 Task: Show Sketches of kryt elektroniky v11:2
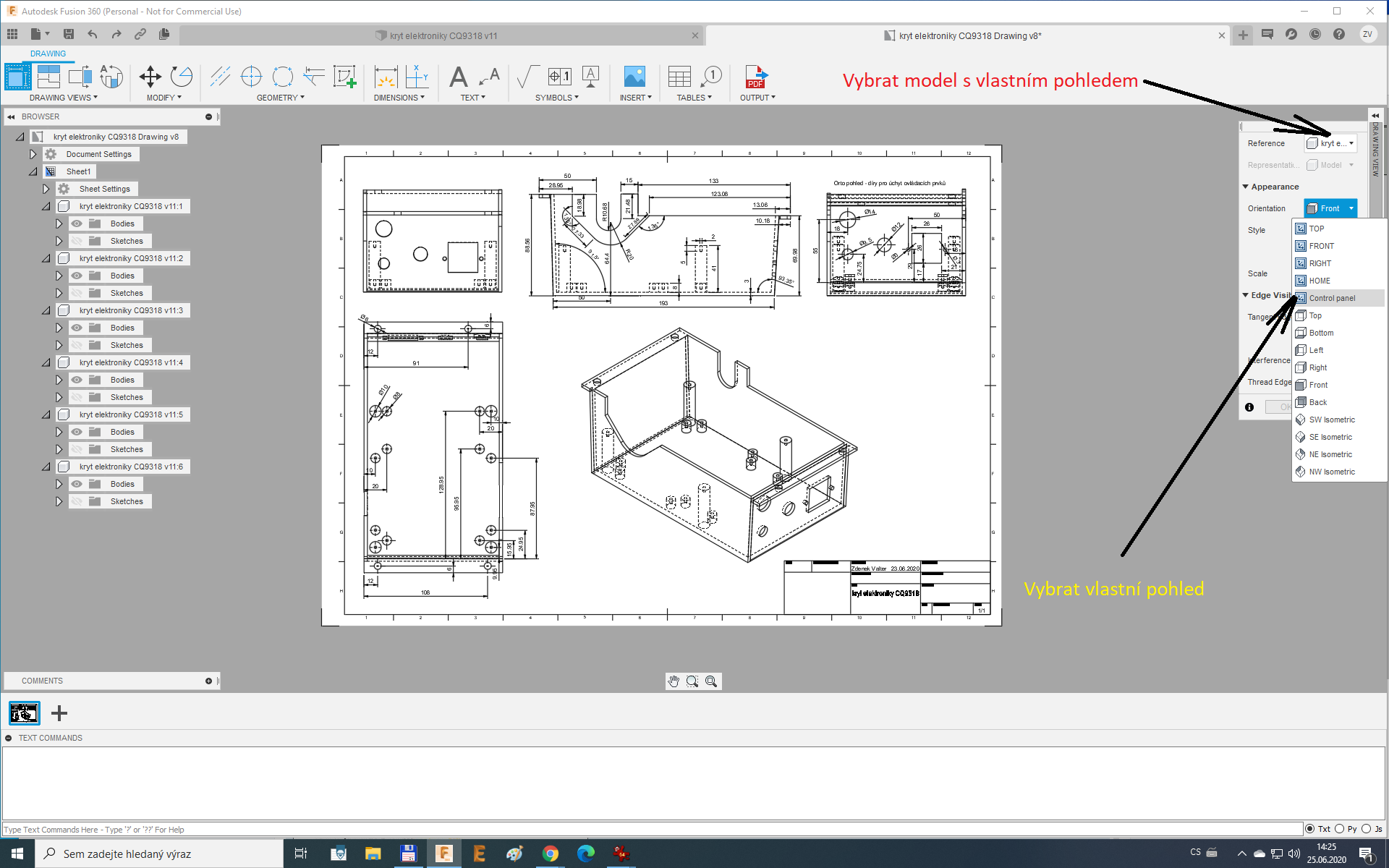click(77, 293)
